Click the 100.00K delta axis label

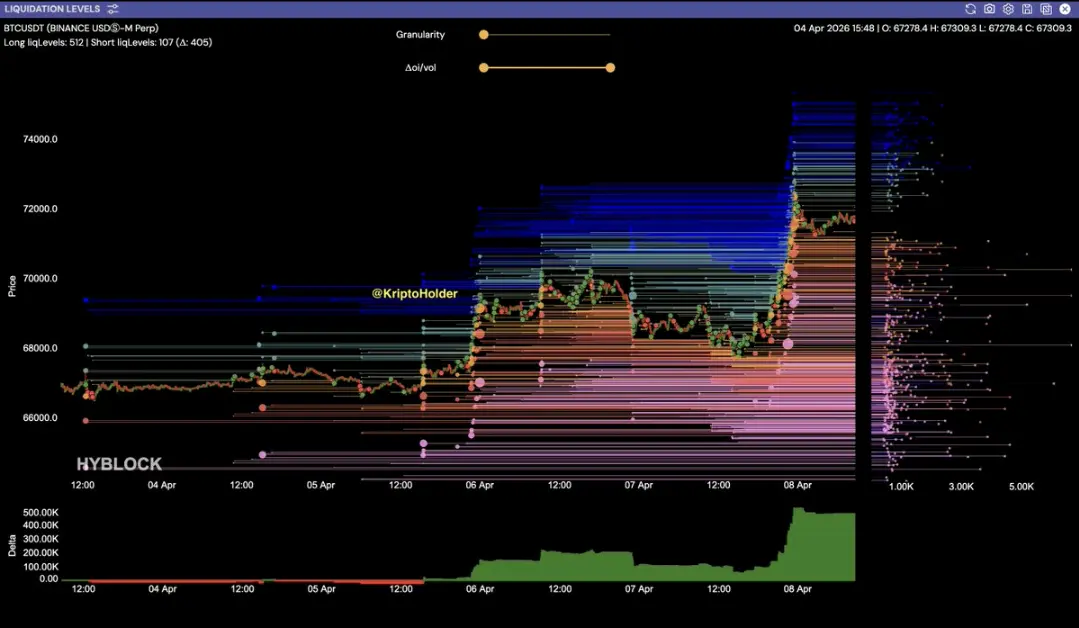point(41,567)
